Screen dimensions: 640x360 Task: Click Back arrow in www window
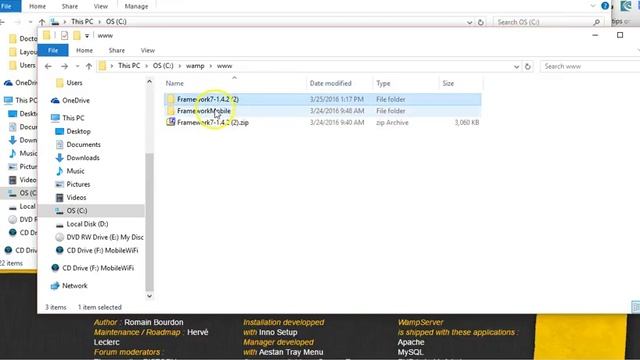(x=48, y=66)
